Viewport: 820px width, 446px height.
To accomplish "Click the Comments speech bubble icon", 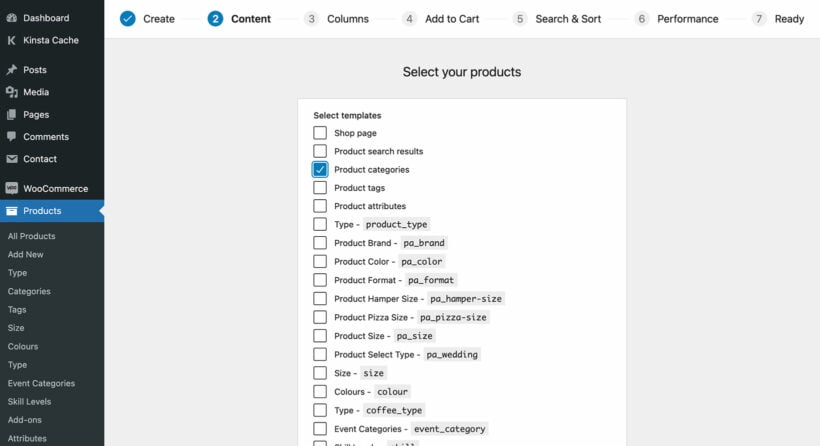I will tap(12, 136).
